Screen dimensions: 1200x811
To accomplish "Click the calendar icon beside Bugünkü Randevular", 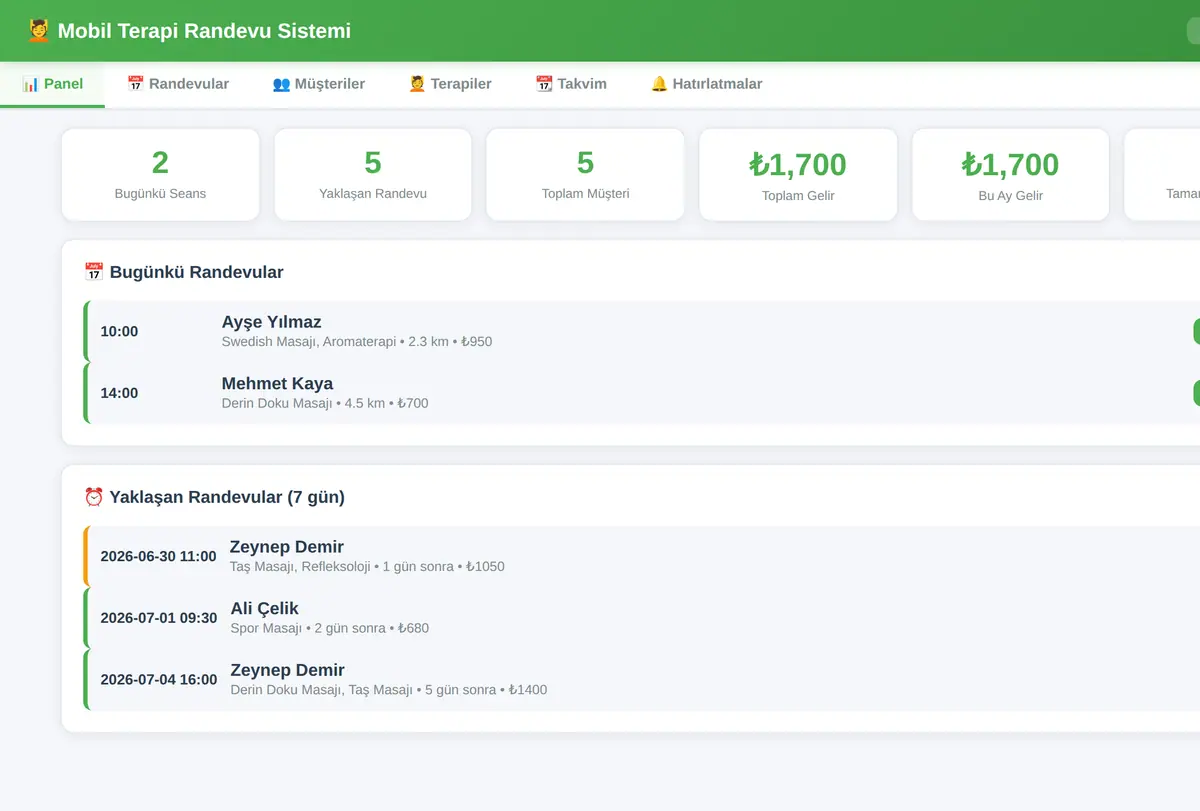I will 94,272.
